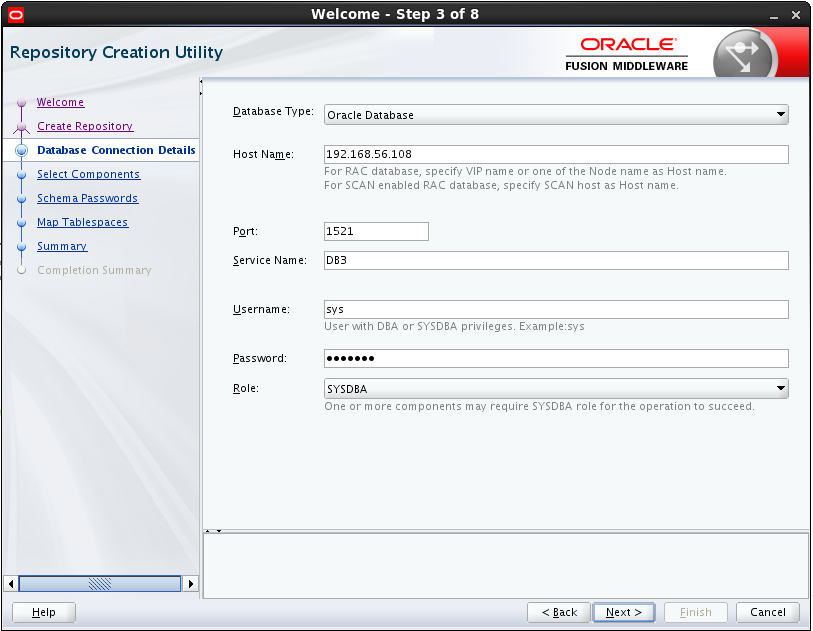Click the right scroll arrow in navigation pane
This screenshot has height=631, width=813.
[x=190, y=584]
